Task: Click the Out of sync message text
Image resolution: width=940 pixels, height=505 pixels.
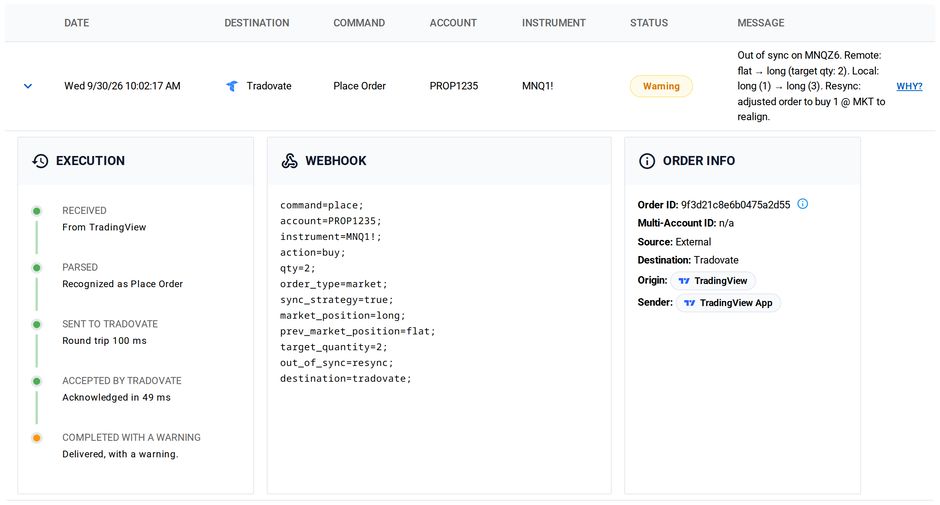Action: (x=811, y=86)
